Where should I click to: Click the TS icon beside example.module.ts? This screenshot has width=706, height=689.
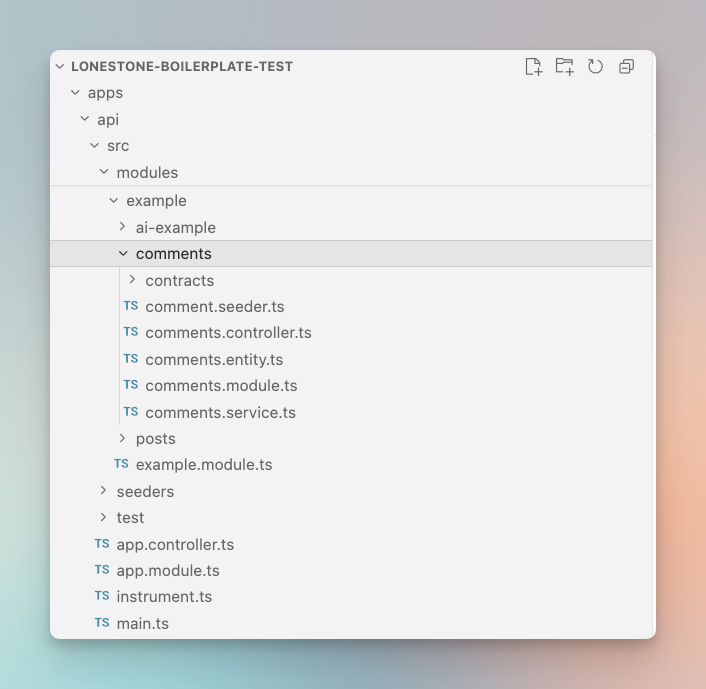[x=121, y=464]
